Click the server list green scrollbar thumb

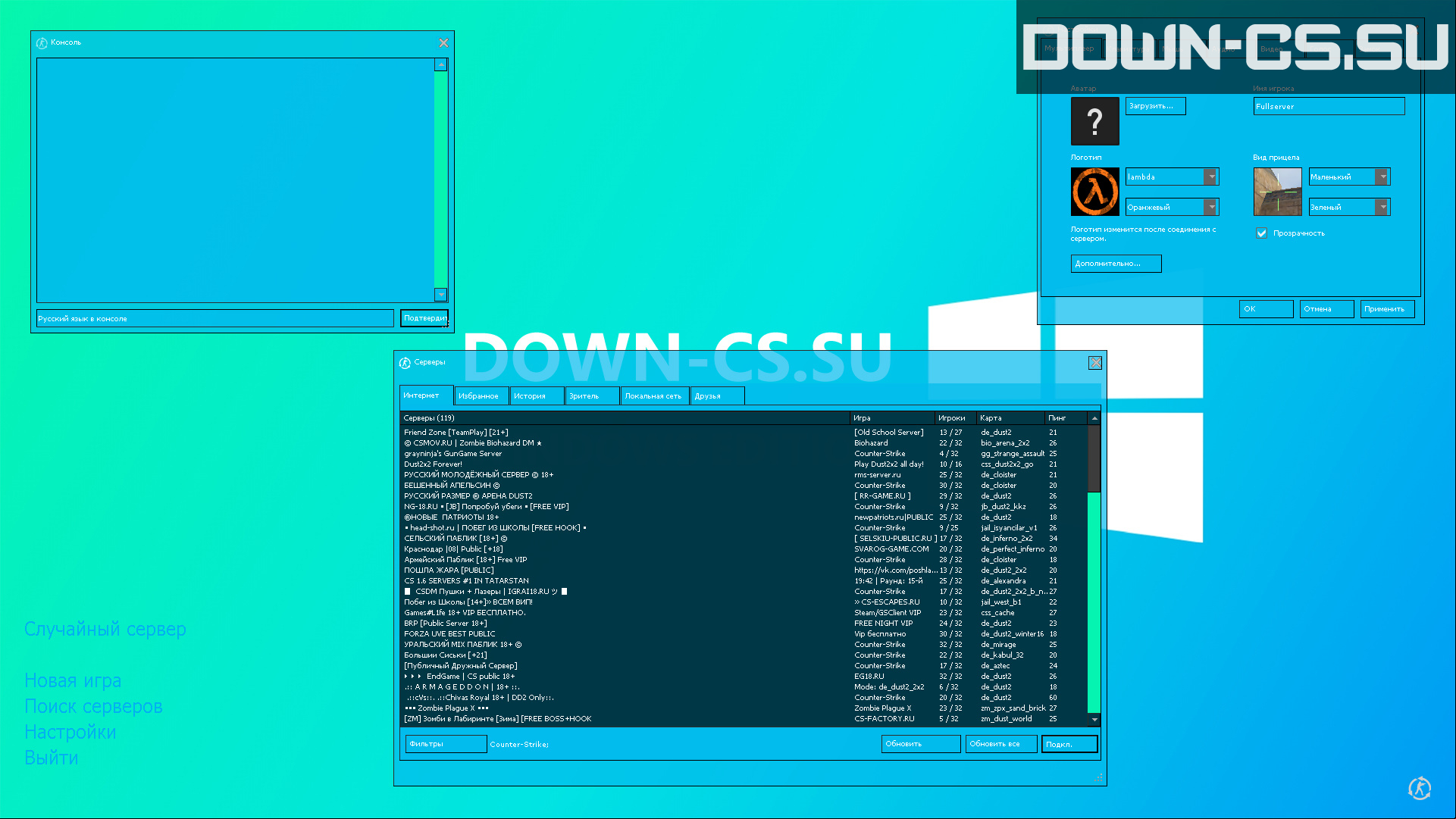(x=1094, y=602)
